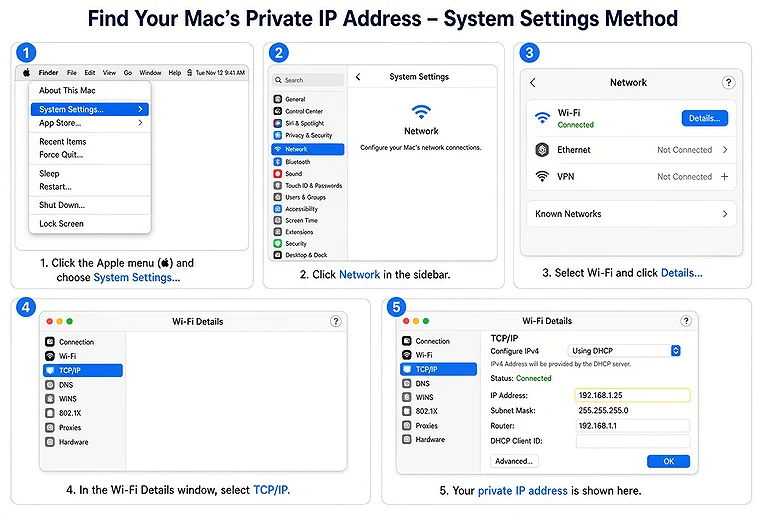The height and width of the screenshot is (516, 768).
Task: Open help in step 5 Wi-Fi Details
Action: 686,321
